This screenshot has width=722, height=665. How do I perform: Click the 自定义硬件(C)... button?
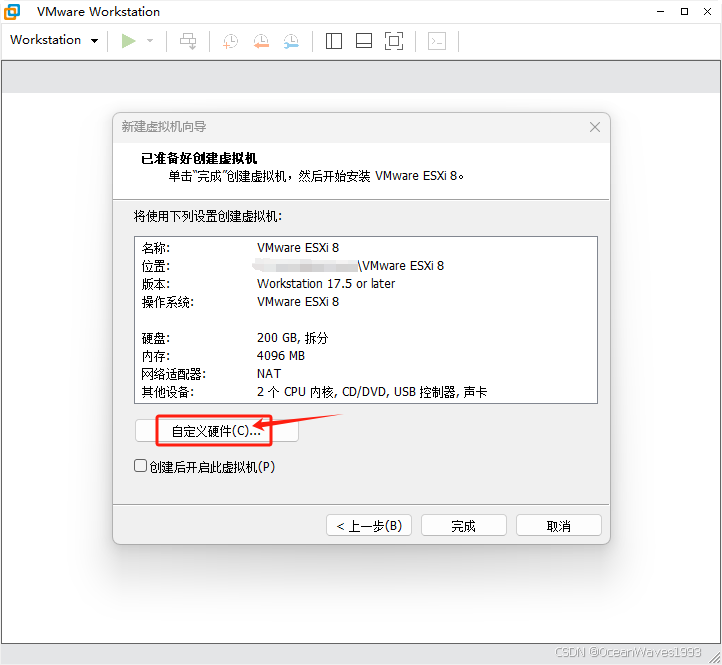pyautogui.click(x=216, y=431)
